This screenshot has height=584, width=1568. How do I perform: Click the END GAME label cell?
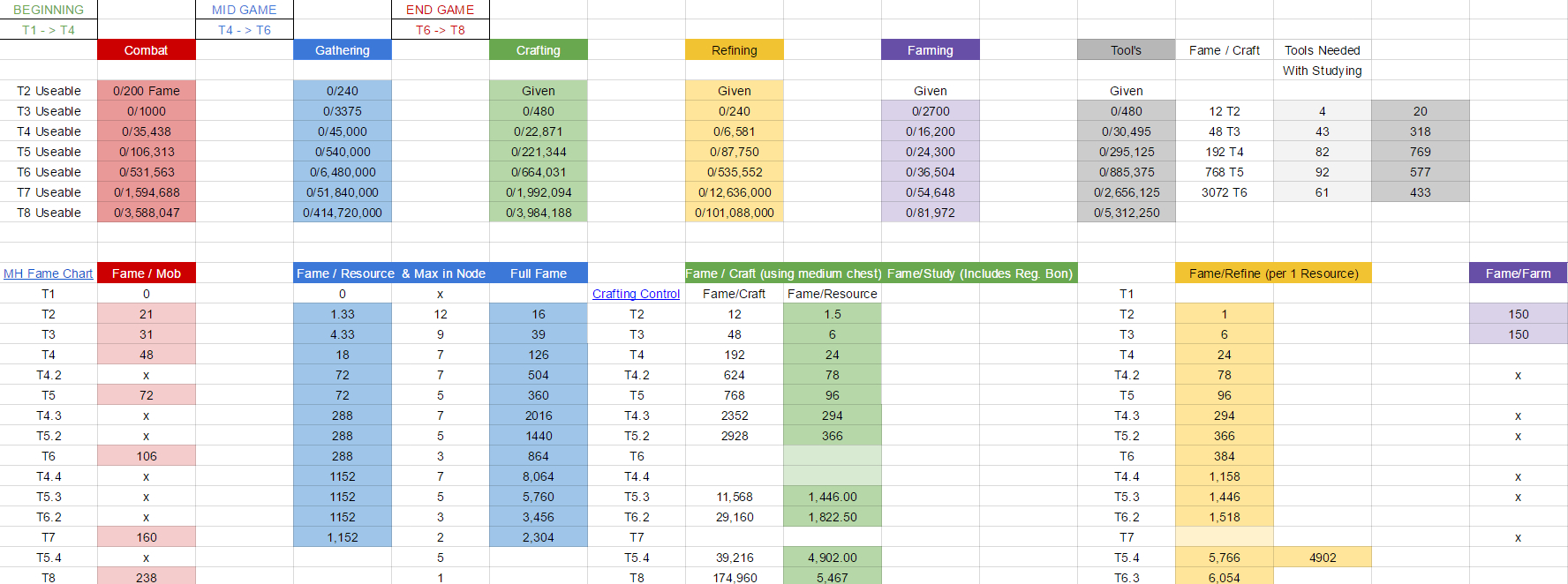pyautogui.click(x=440, y=10)
